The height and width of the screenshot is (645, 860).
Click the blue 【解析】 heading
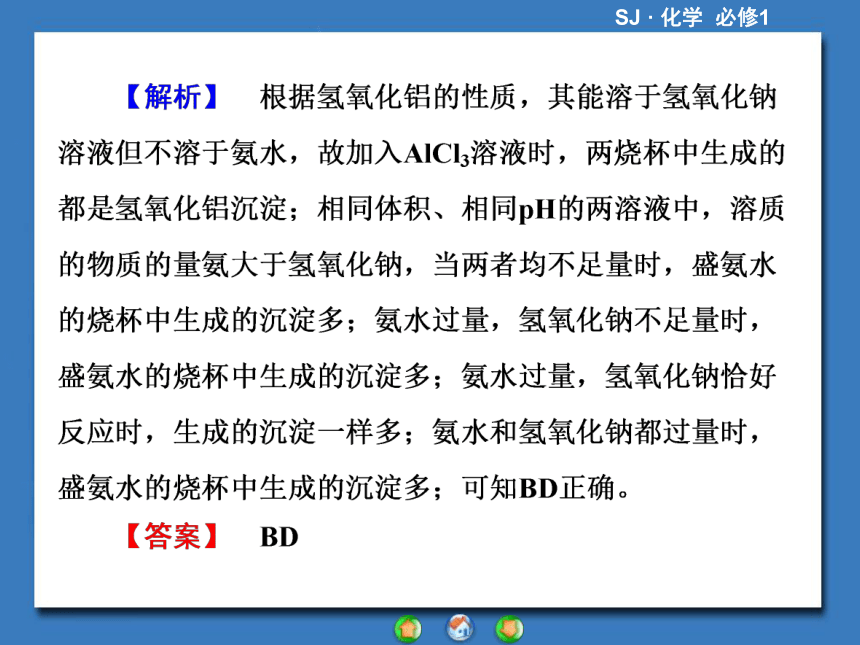click(x=172, y=97)
